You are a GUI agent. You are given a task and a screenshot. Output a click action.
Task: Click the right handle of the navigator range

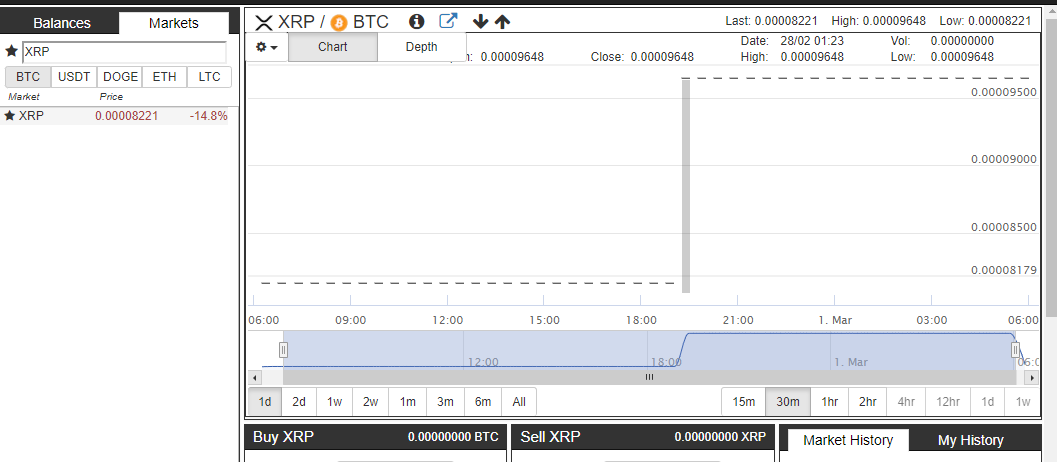[1015, 349]
